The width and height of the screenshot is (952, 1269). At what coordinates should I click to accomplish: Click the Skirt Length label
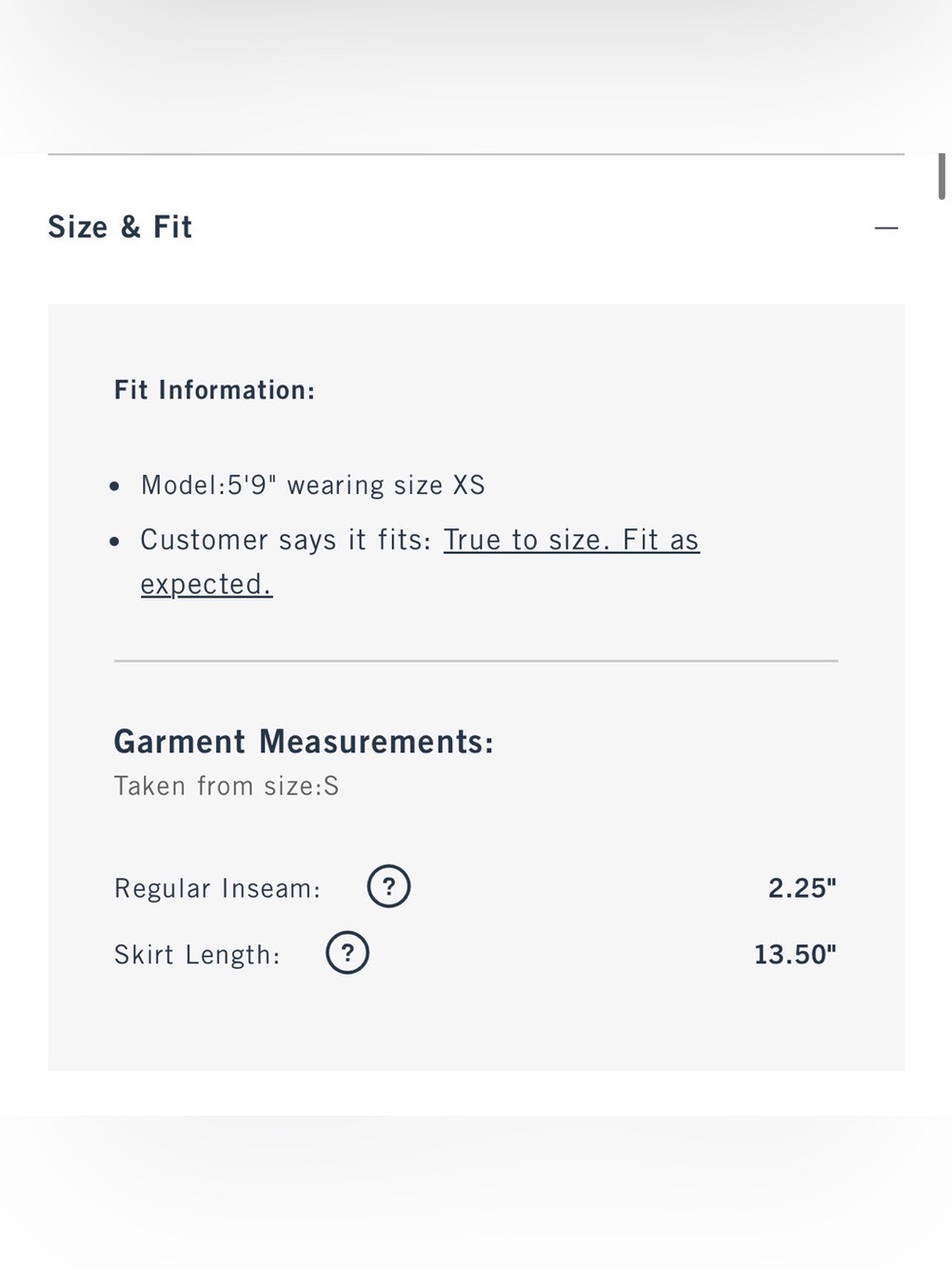197,955
